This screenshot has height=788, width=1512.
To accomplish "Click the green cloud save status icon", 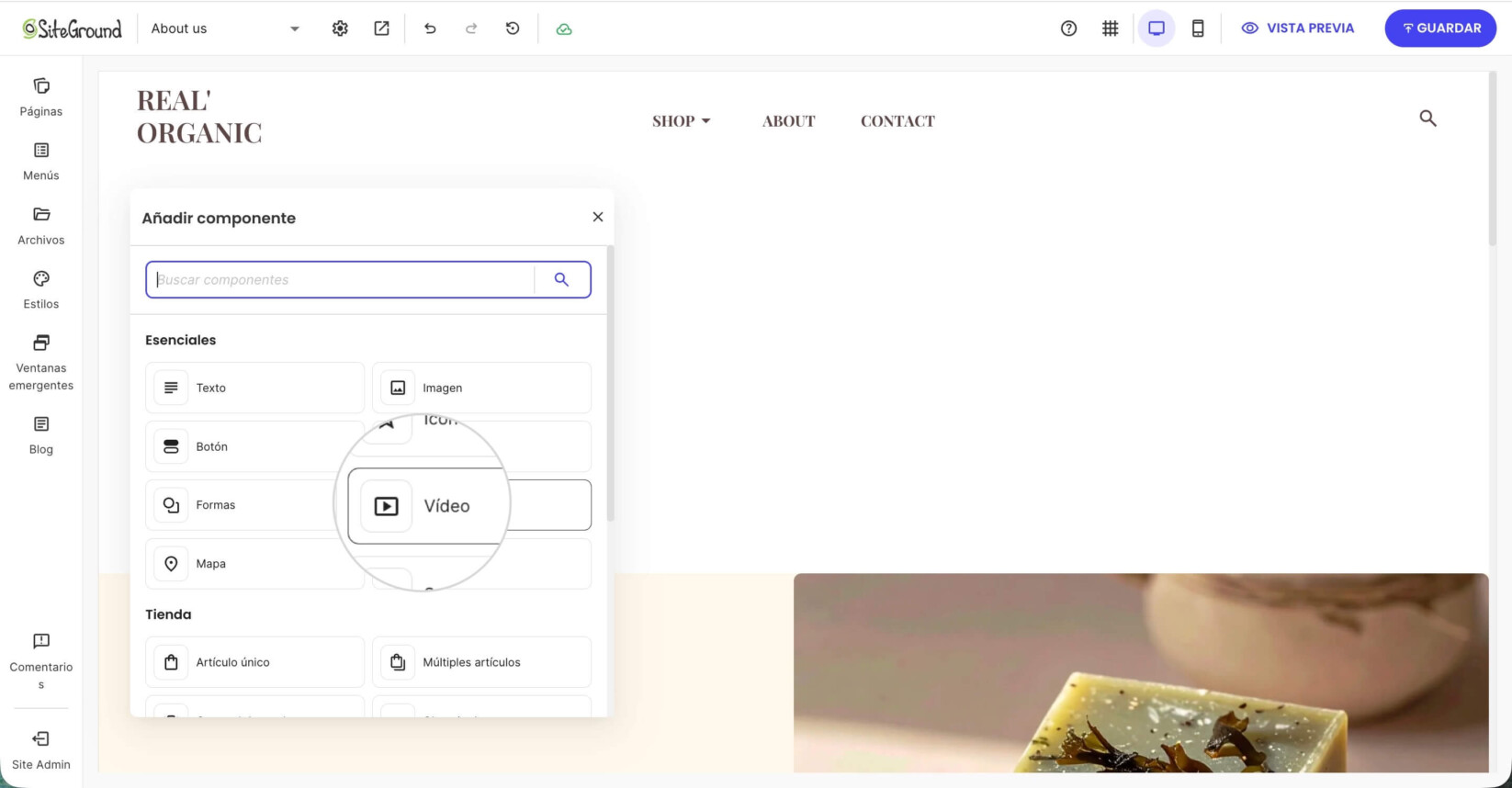I will (564, 29).
